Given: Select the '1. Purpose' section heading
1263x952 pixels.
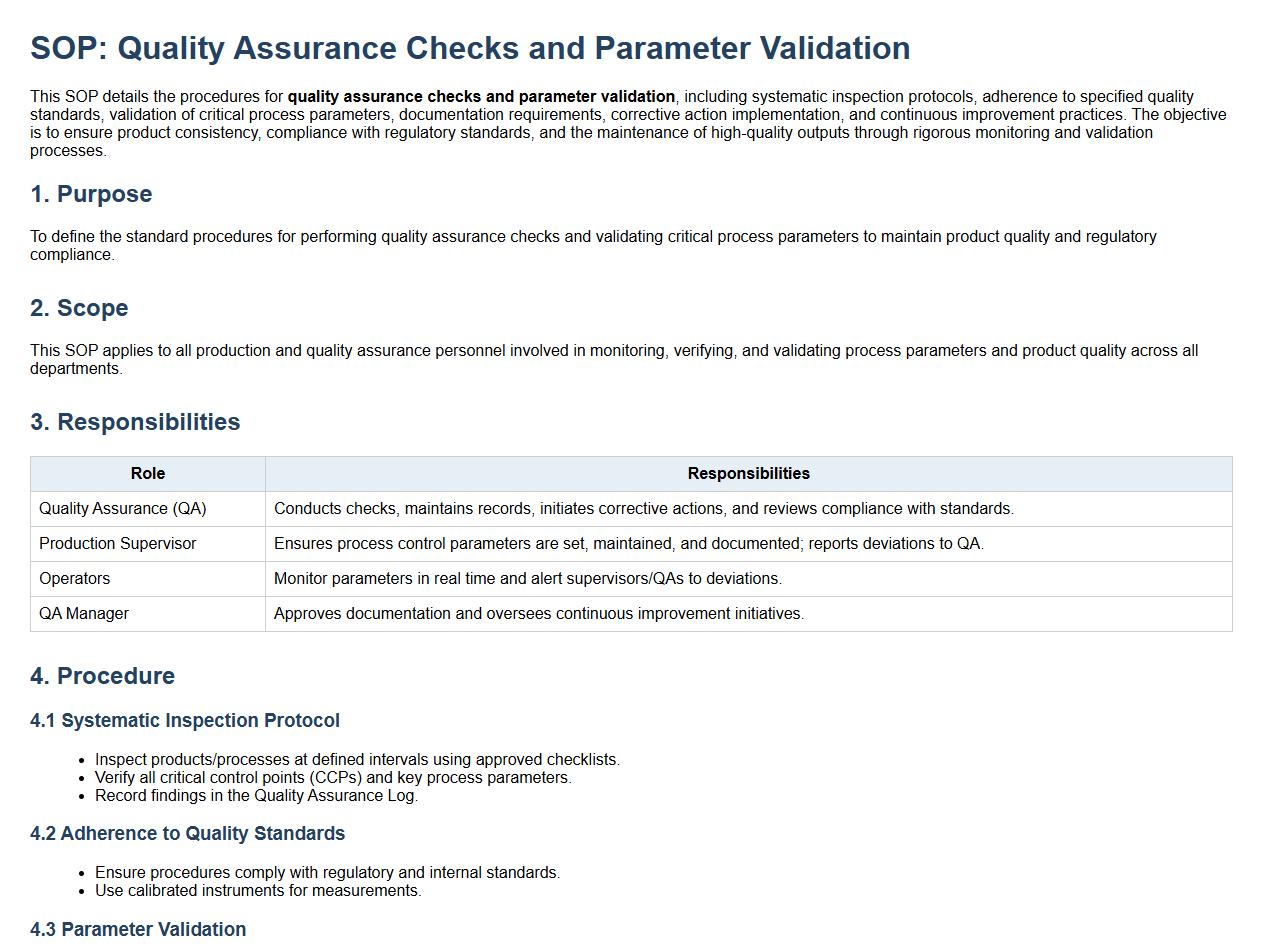Looking at the screenshot, I should (91, 194).
